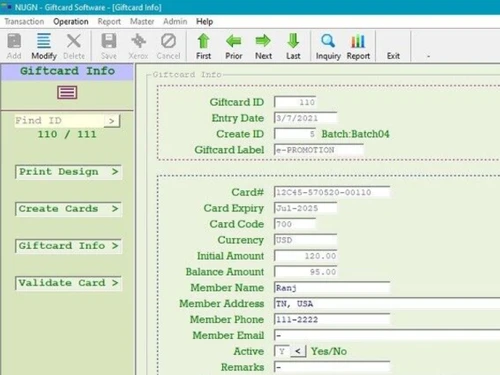Screen dimensions: 500x375
Task: Click the Member Email field
Action: 387,335
